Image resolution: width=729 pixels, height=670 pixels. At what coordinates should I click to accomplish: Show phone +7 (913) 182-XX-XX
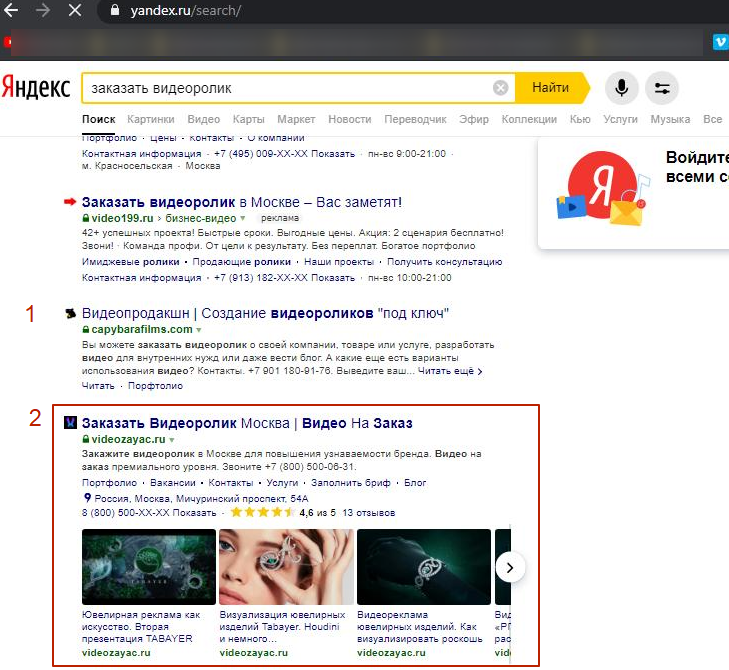point(285,278)
